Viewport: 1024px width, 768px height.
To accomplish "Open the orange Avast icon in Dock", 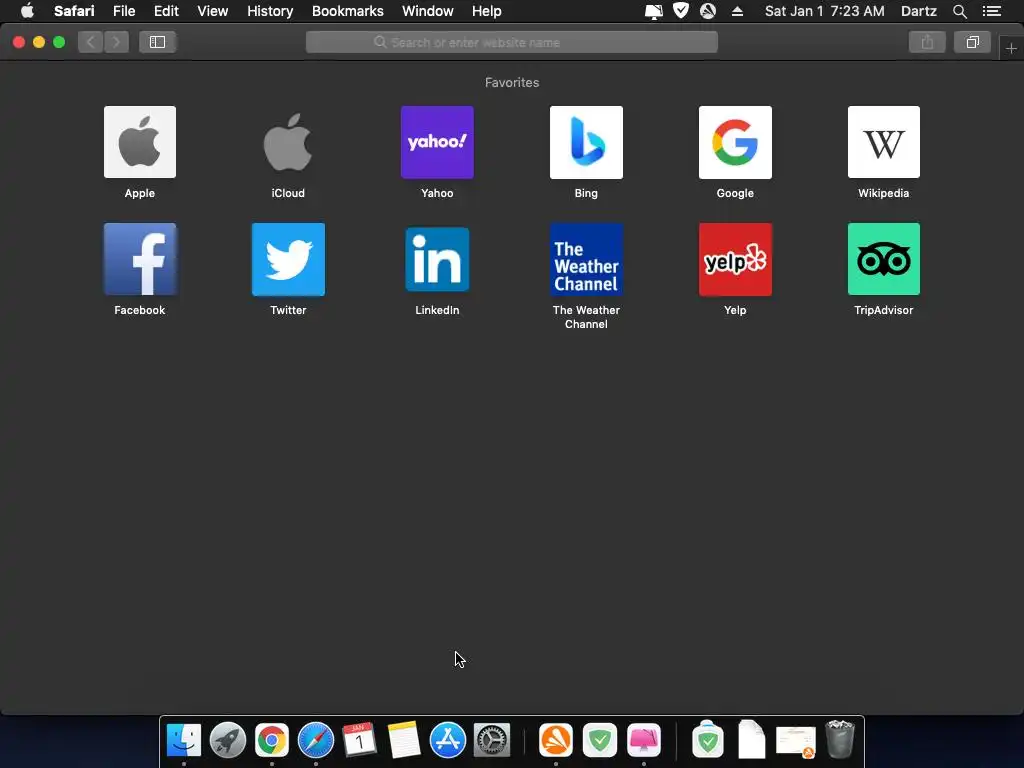I will [556, 741].
